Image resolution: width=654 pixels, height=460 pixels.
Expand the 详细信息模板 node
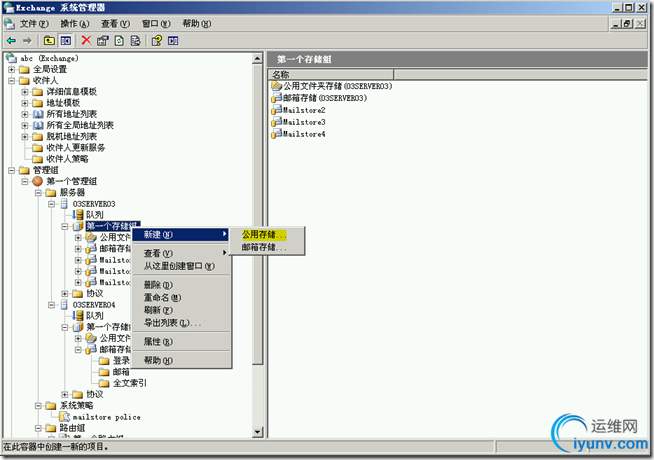[x=25, y=92]
